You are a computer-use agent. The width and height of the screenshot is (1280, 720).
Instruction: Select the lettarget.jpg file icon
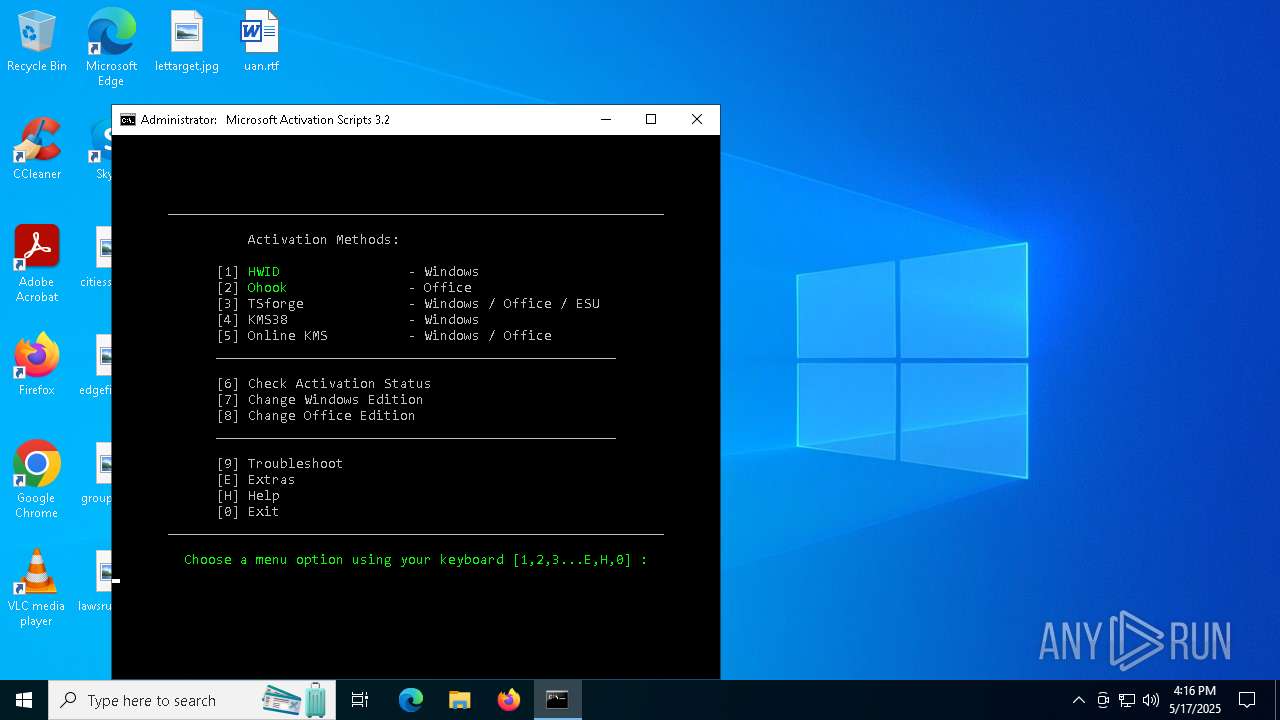click(x=187, y=42)
